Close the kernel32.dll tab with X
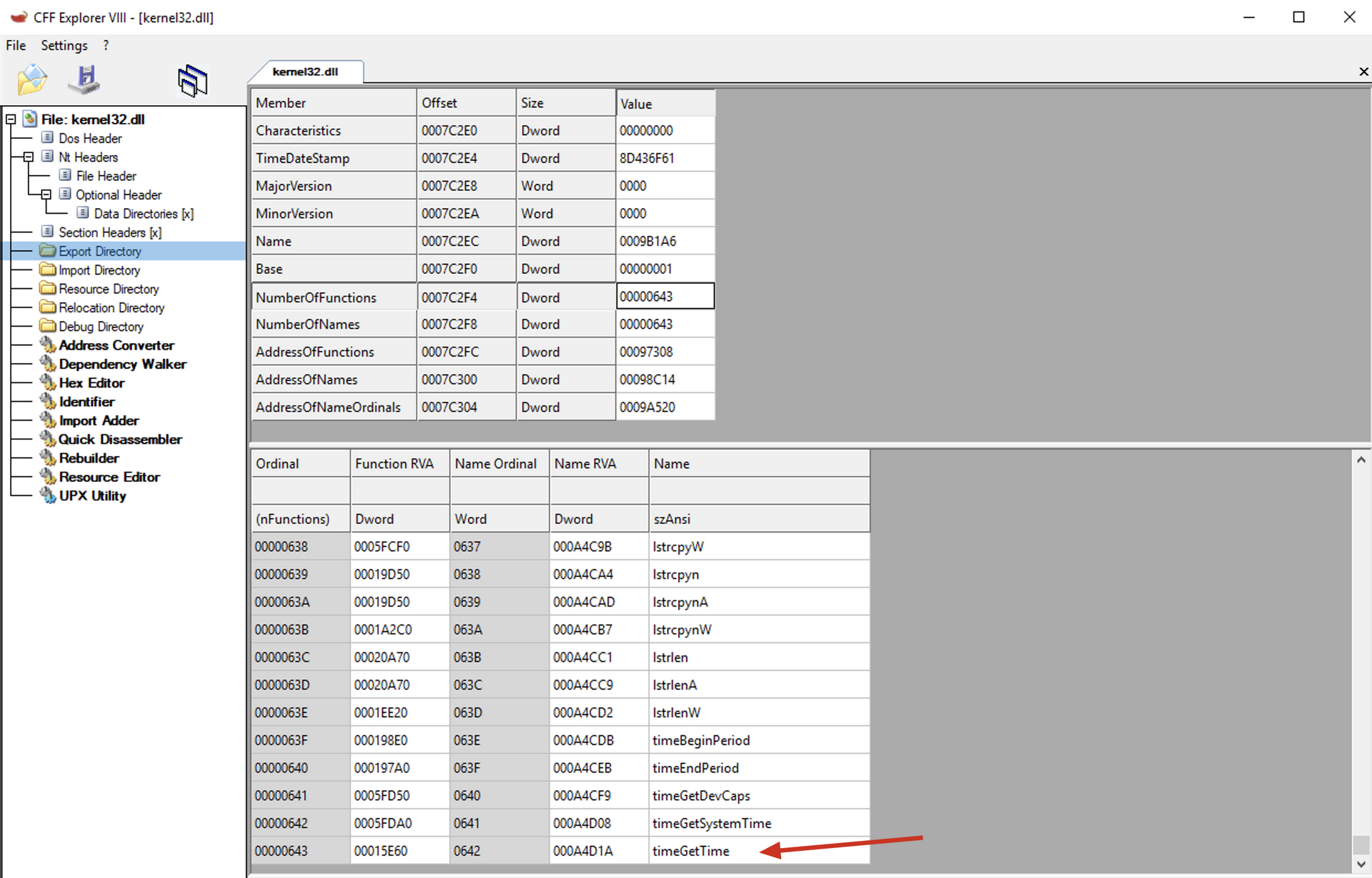The width and height of the screenshot is (1372, 878). pos(1363,71)
